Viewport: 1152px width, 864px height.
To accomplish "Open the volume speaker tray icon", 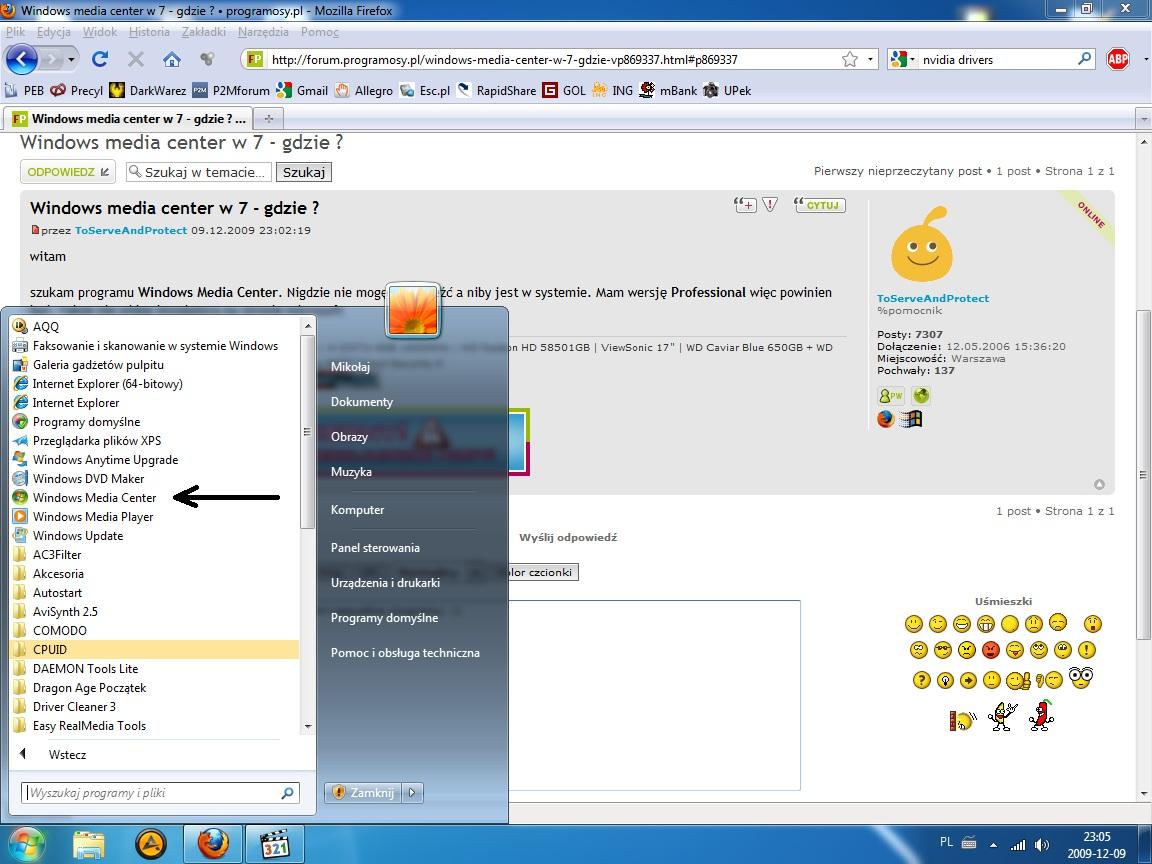I will [1042, 845].
